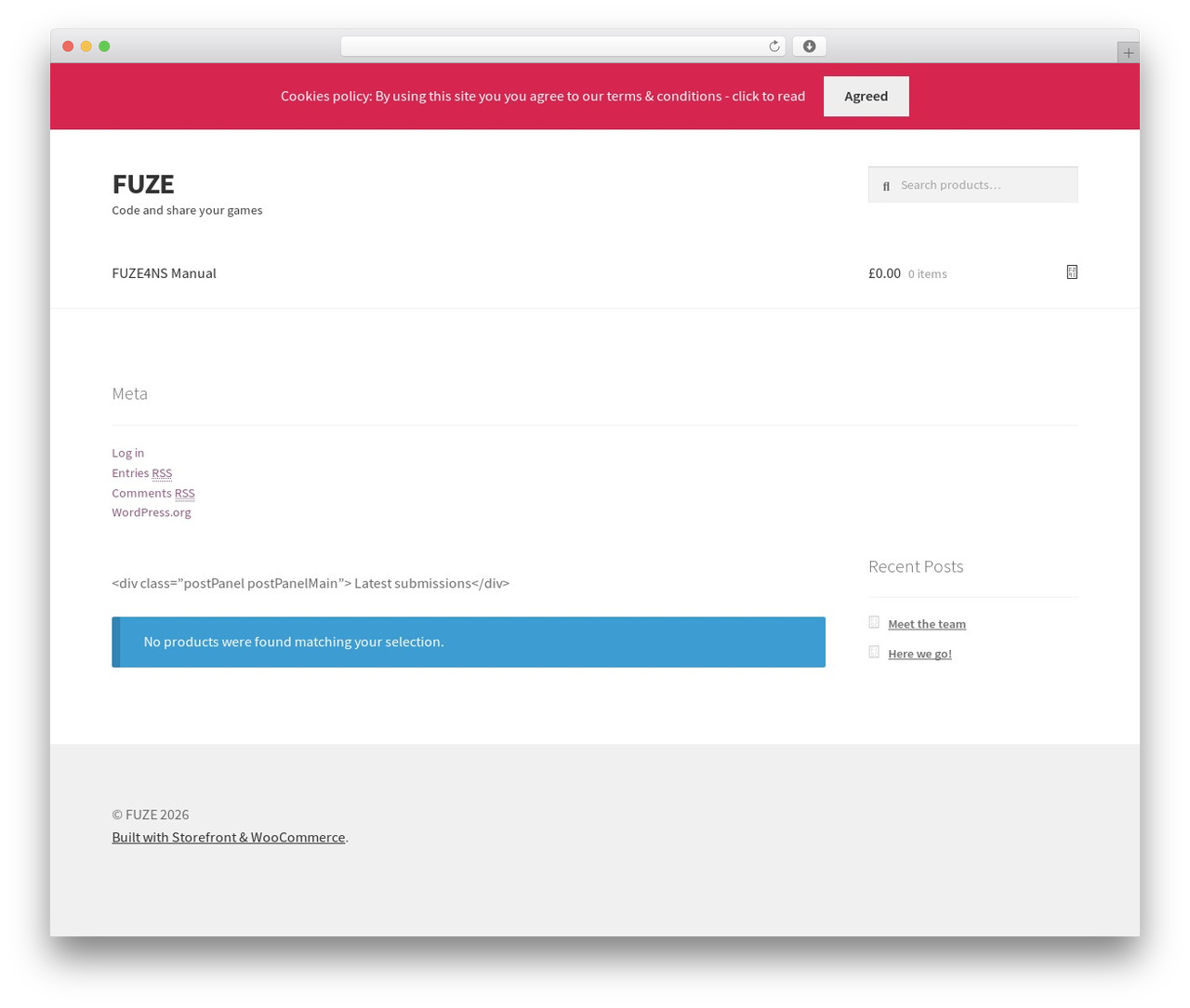
Task: Open the Meet the team post
Action: (x=927, y=624)
